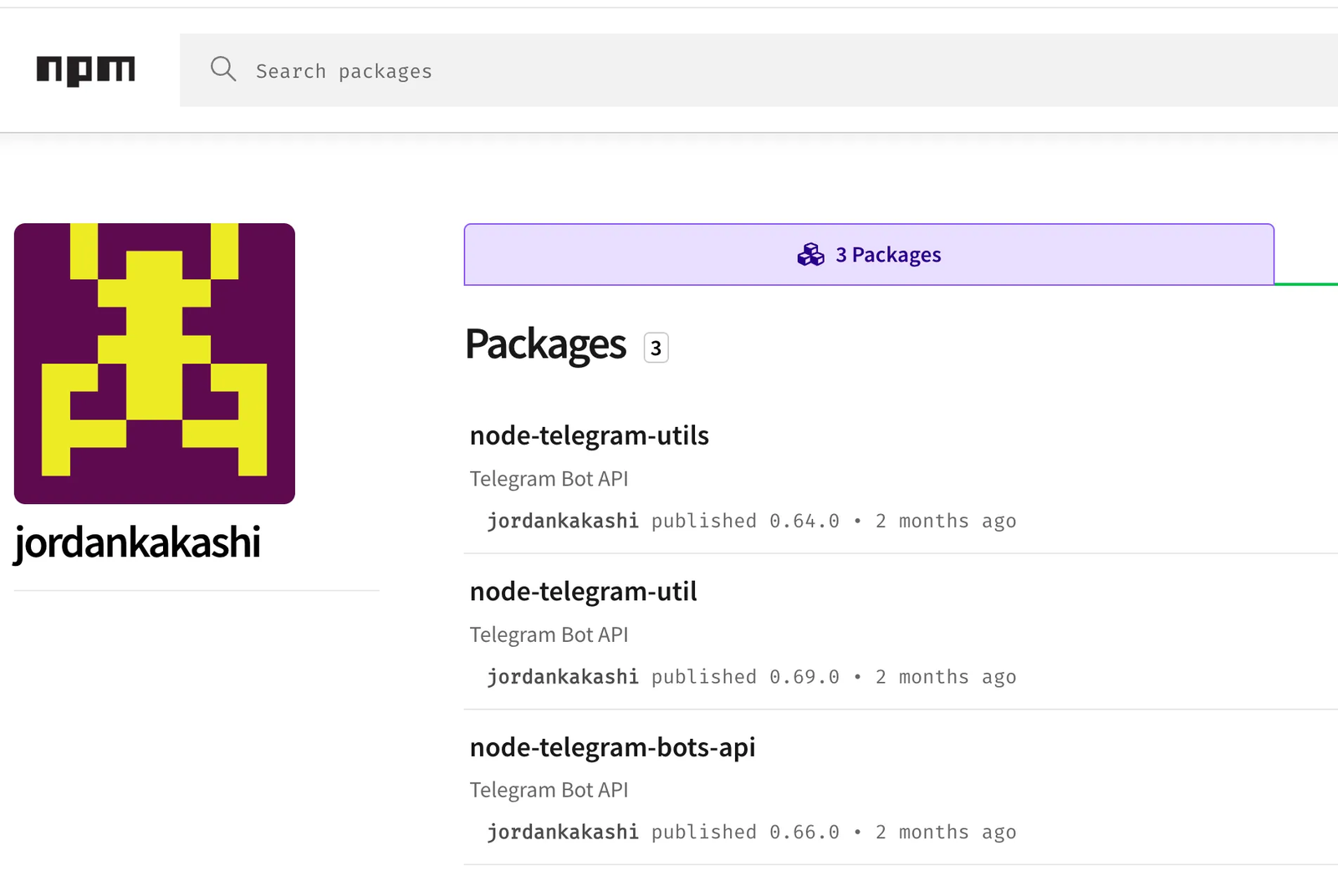Click the published 0.69.0 version text

pyautogui.click(x=745, y=677)
